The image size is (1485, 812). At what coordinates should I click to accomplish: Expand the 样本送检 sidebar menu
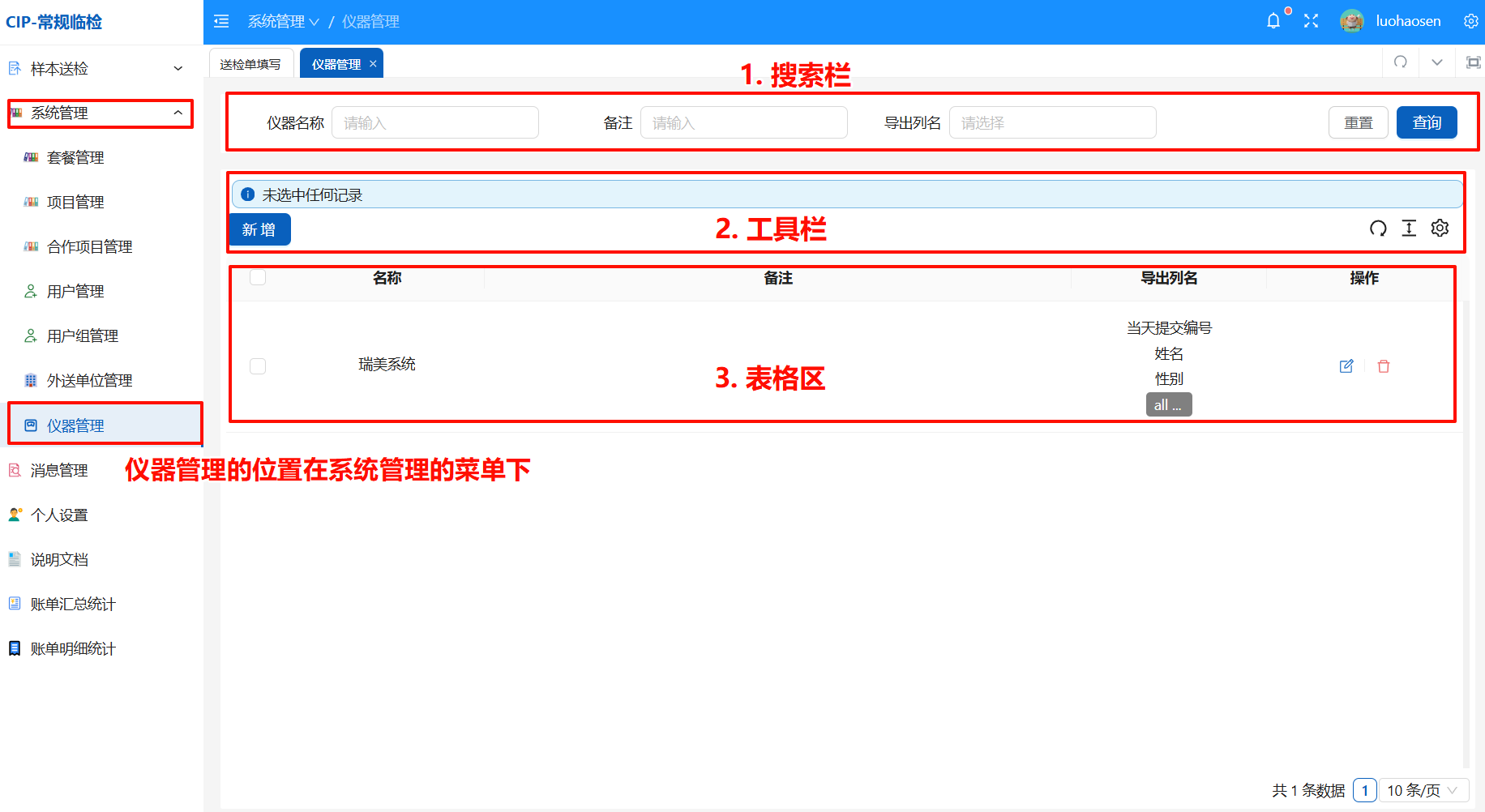pyautogui.click(x=97, y=69)
